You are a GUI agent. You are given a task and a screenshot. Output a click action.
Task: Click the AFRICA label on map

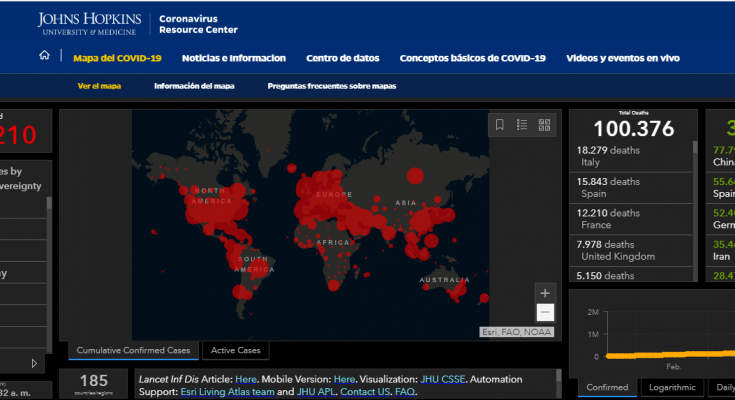tap(333, 242)
